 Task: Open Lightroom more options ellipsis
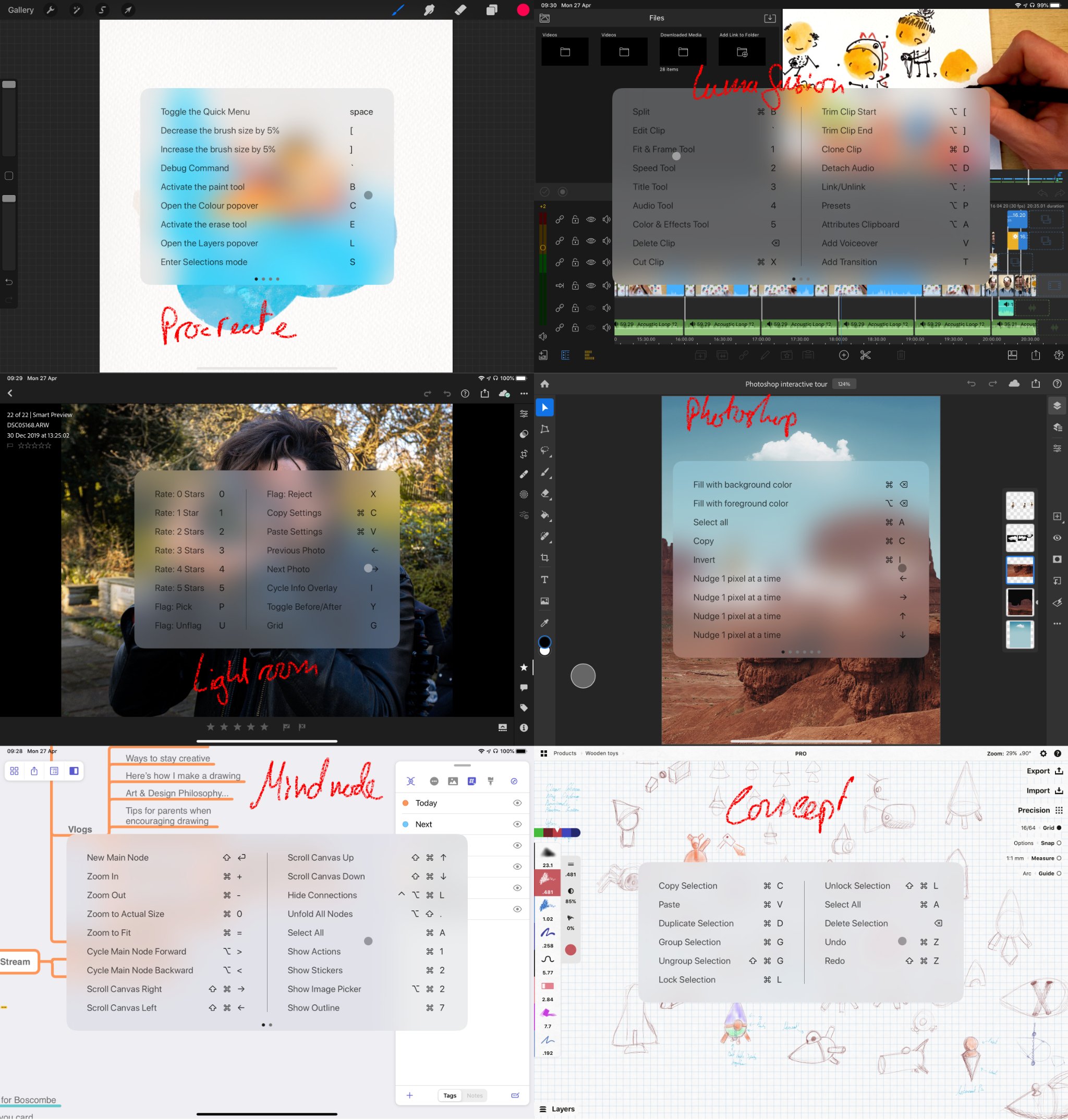(x=524, y=393)
